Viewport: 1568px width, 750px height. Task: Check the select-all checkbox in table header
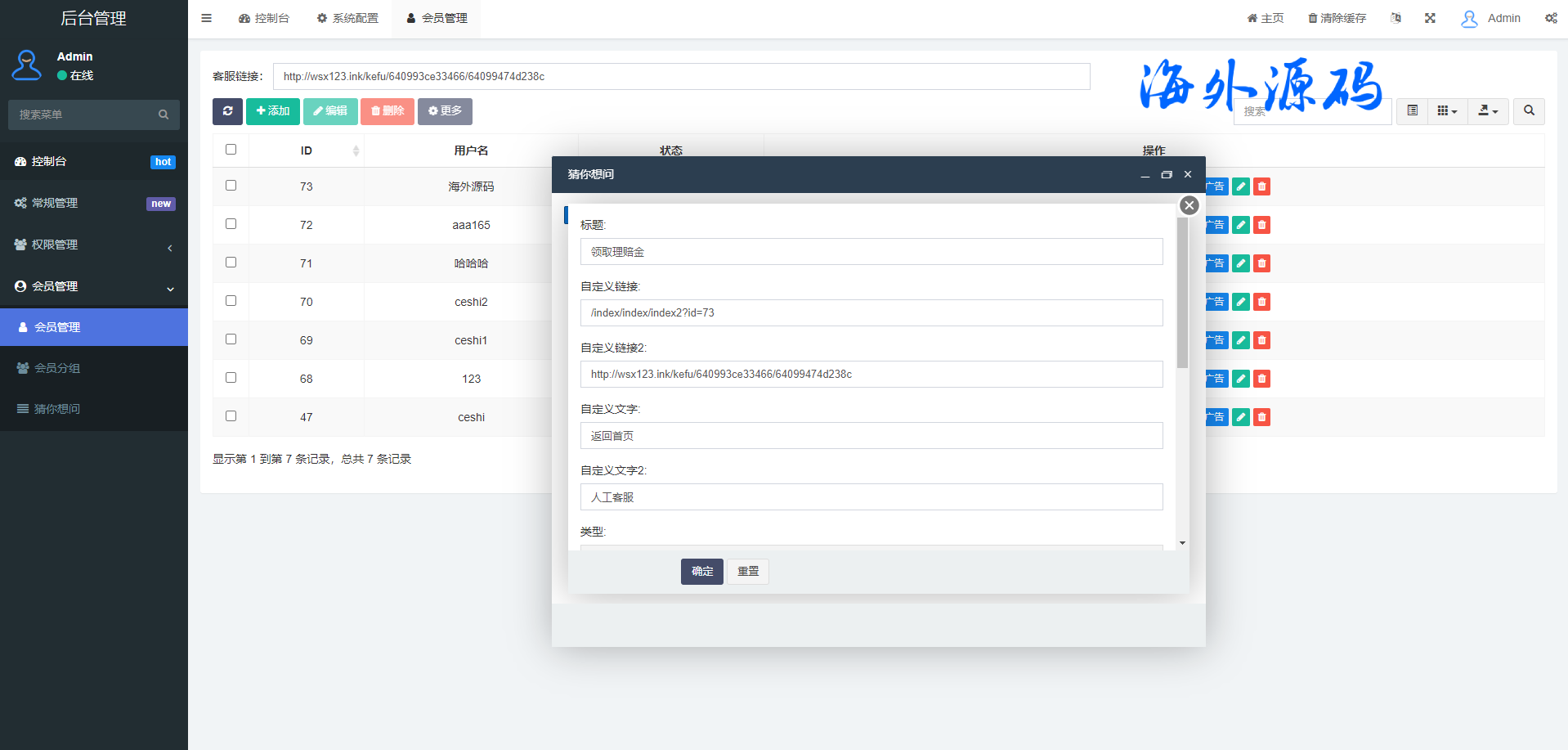tap(231, 150)
